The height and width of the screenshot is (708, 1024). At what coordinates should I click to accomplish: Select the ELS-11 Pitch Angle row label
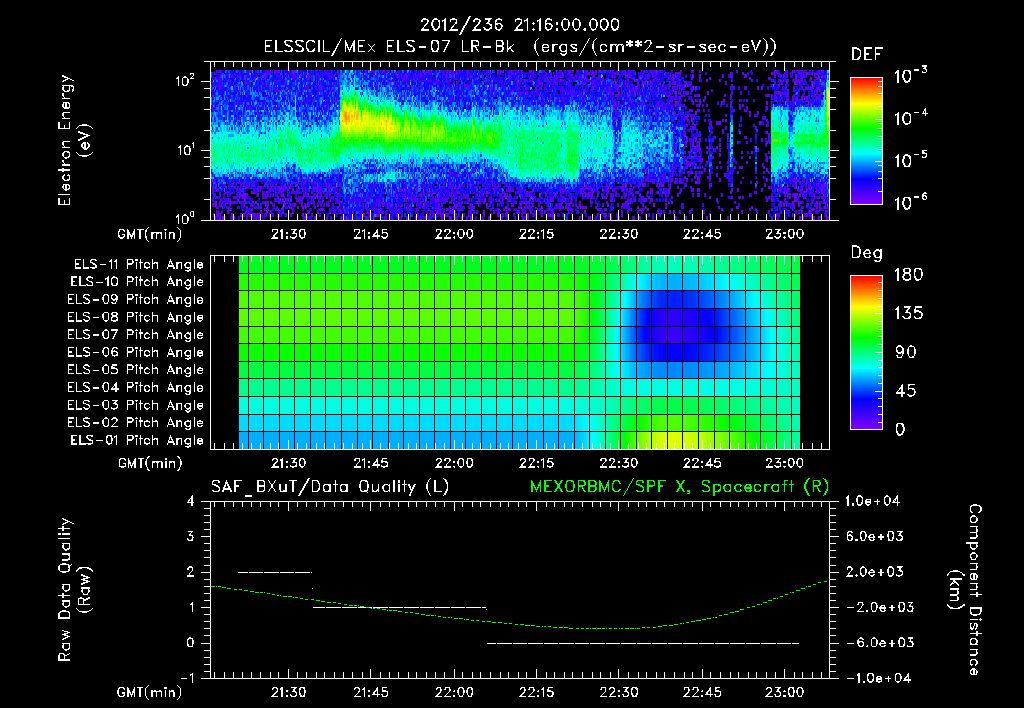click(138, 265)
